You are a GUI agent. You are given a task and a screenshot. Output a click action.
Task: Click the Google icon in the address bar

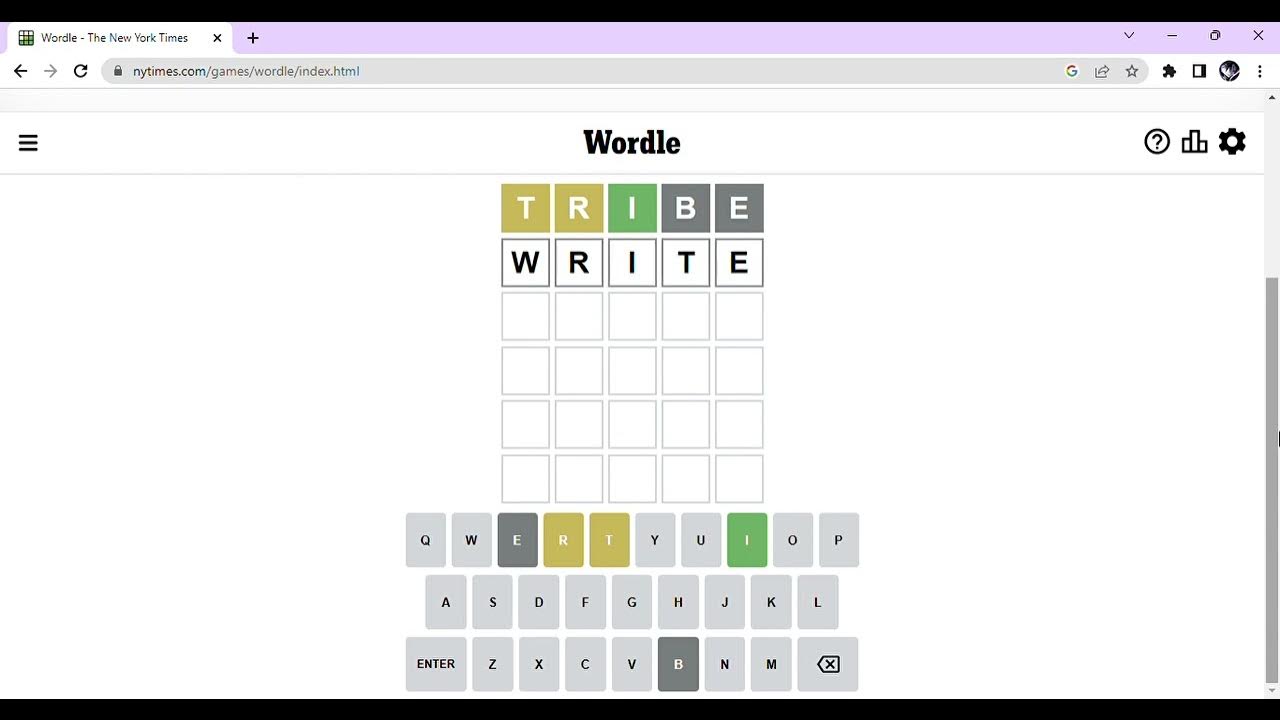(x=1072, y=71)
